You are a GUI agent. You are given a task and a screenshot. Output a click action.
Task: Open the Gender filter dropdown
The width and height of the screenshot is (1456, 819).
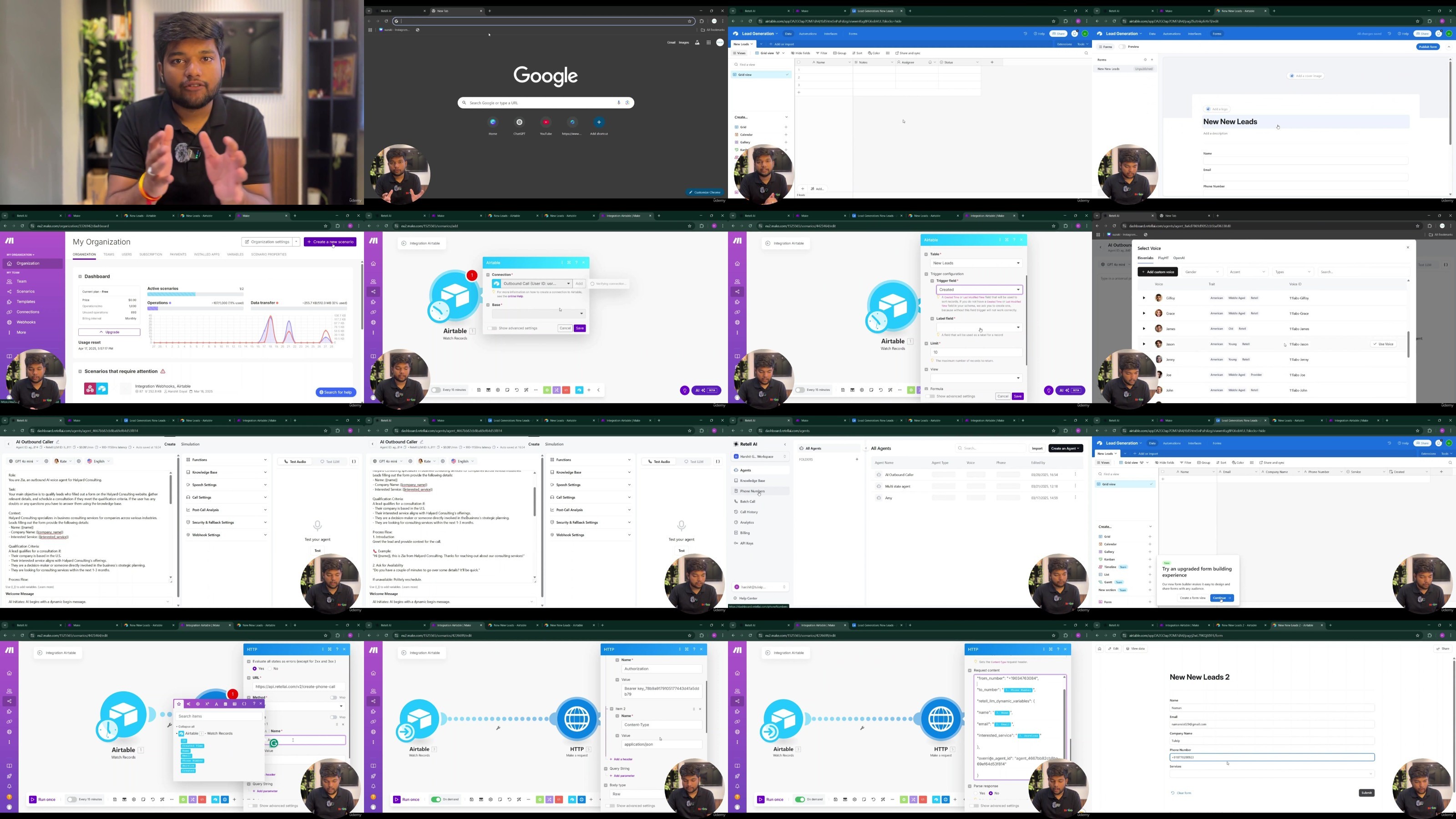(x=1202, y=272)
